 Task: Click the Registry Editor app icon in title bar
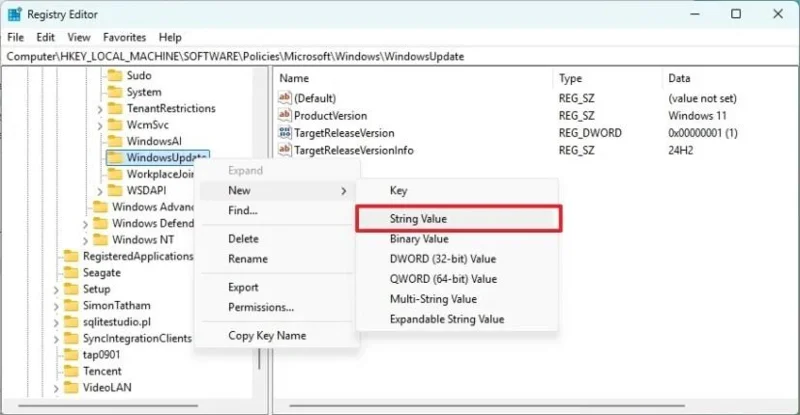(14, 14)
